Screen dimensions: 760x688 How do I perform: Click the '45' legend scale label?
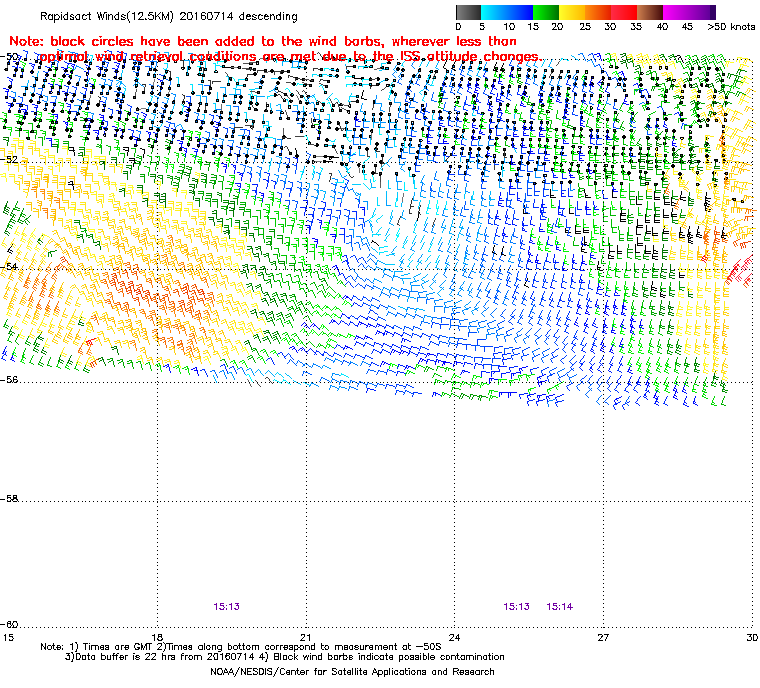point(687,27)
